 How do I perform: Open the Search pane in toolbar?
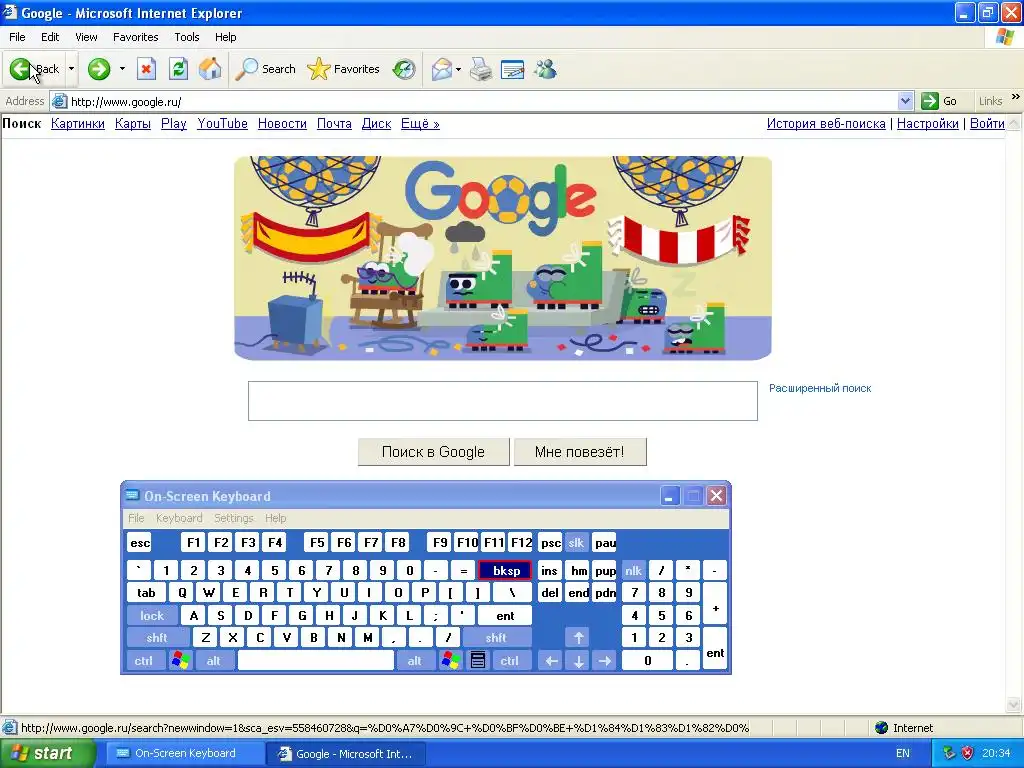coord(266,69)
